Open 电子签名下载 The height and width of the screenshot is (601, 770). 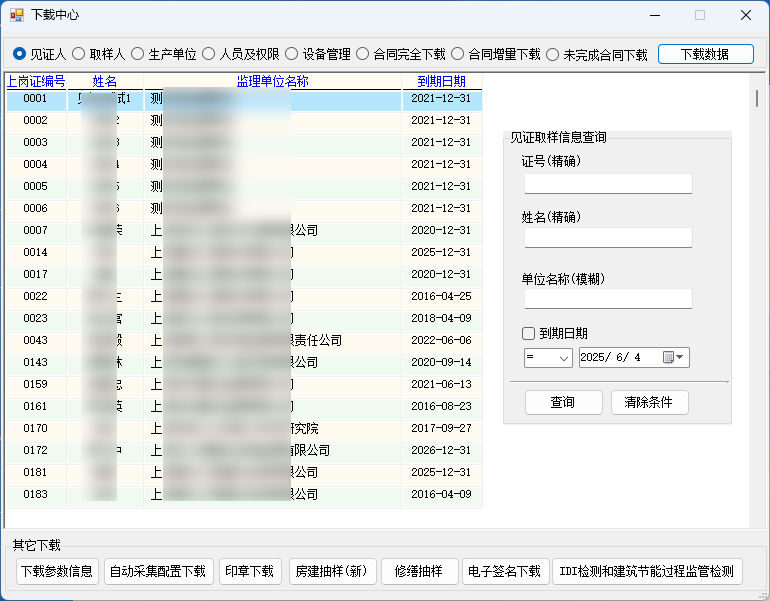click(x=505, y=572)
